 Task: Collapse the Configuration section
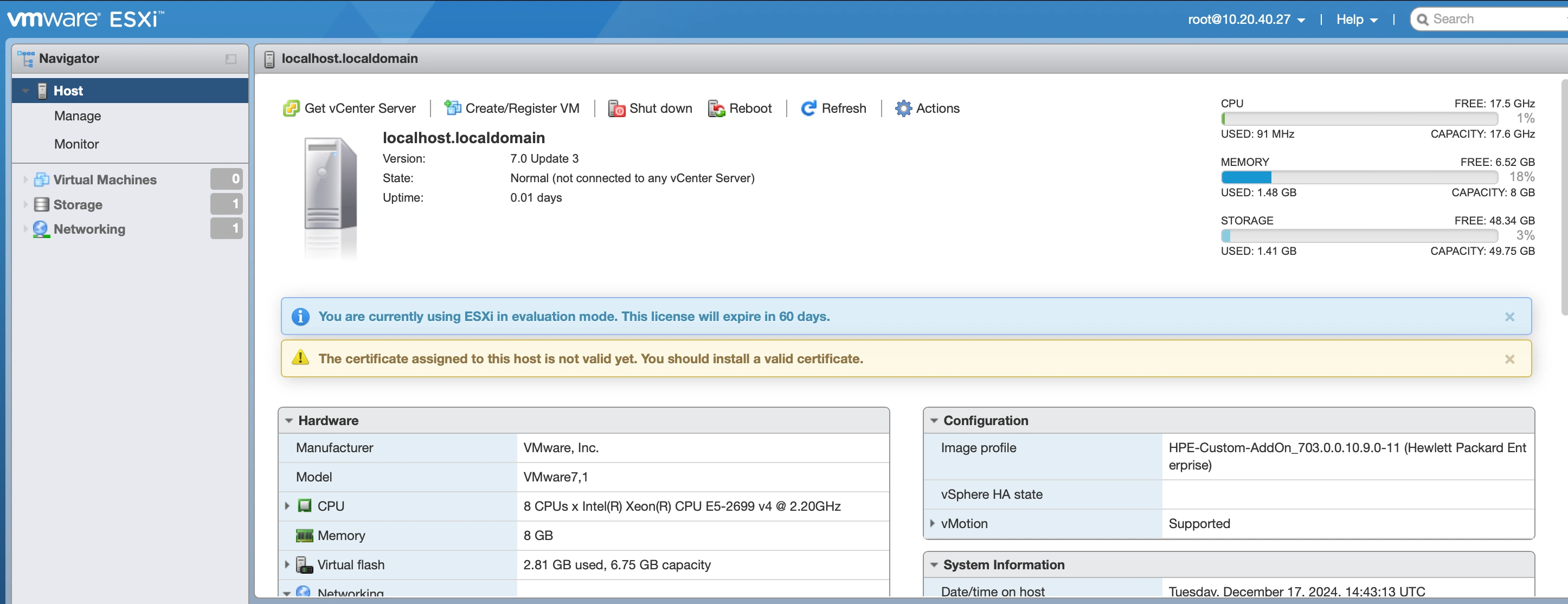click(x=933, y=420)
